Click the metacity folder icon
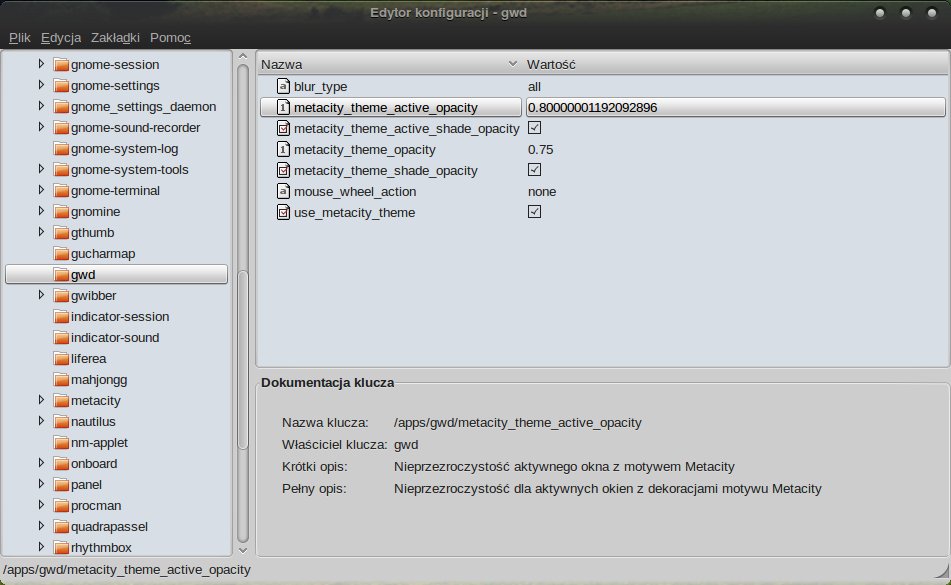 (x=61, y=401)
